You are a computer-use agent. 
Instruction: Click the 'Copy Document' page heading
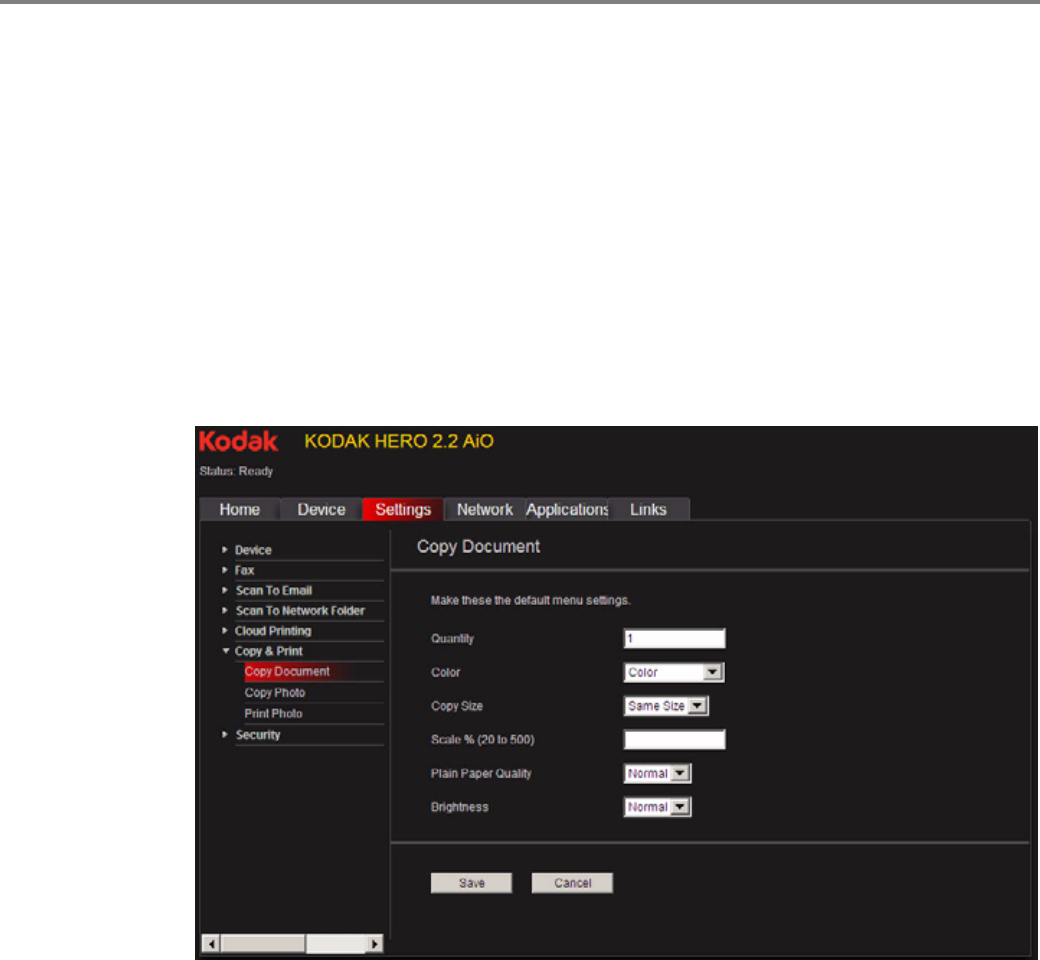[478, 547]
